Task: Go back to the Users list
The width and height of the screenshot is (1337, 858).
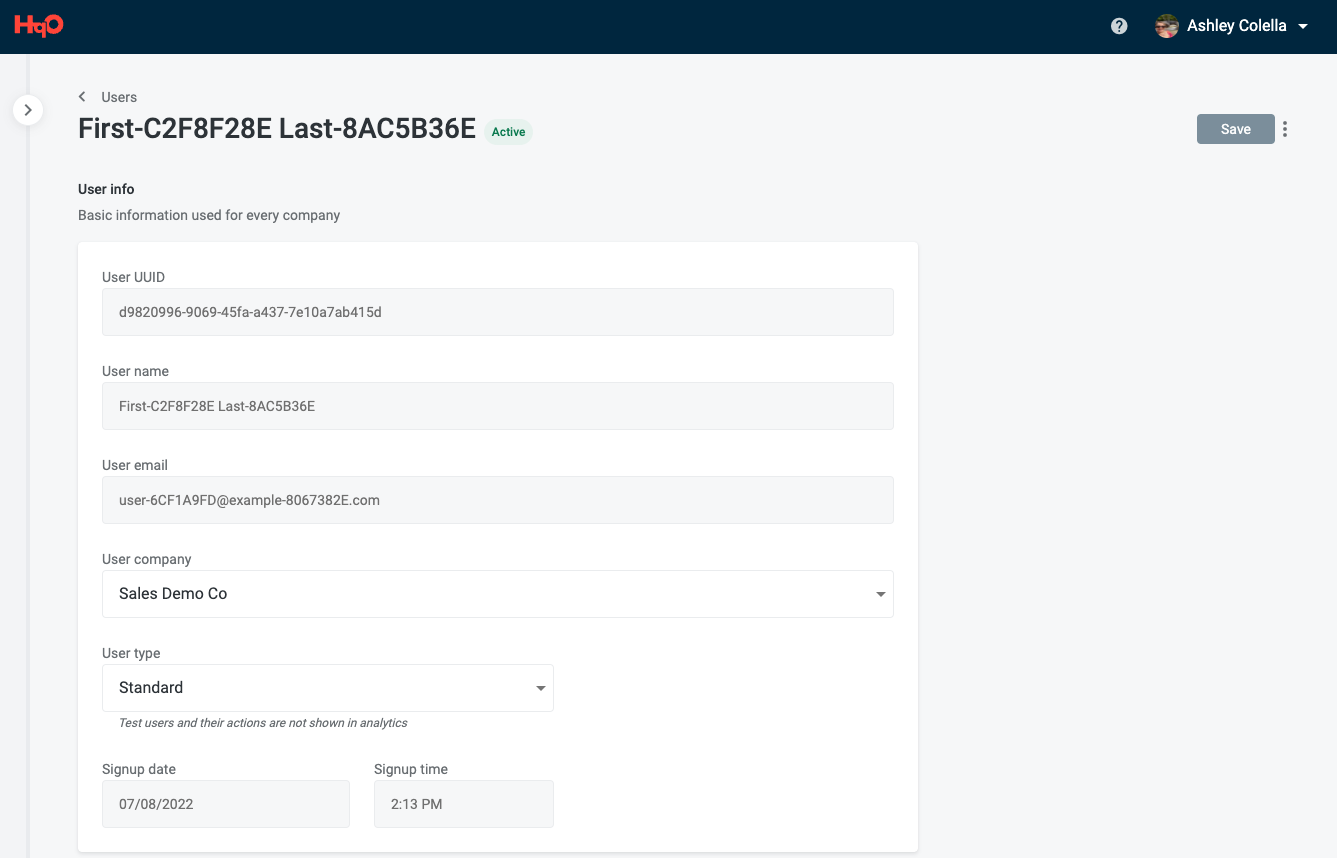Action: [119, 97]
